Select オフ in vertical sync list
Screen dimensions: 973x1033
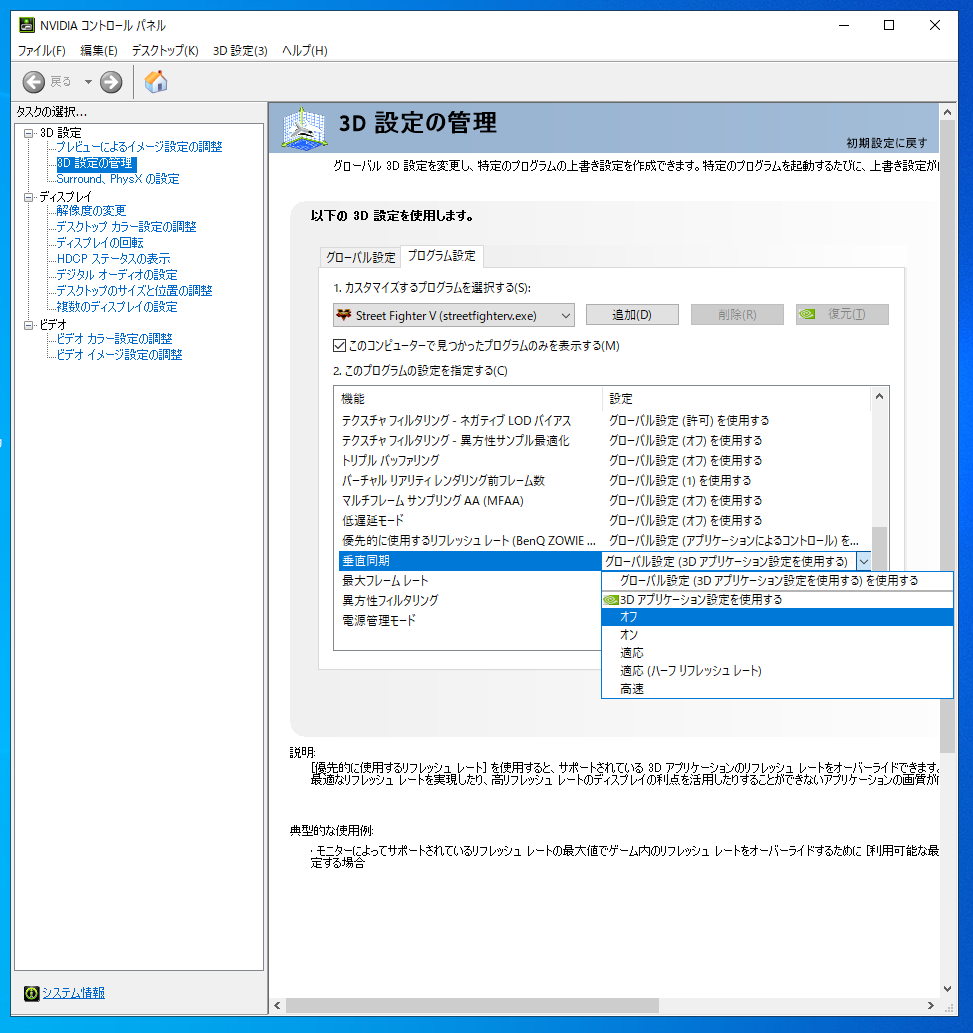[777, 617]
